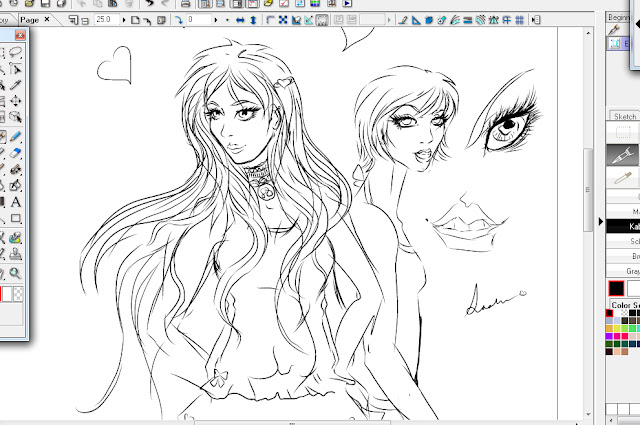
Task: Pick the large black foreground color swatch
Action: tap(616, 288)
